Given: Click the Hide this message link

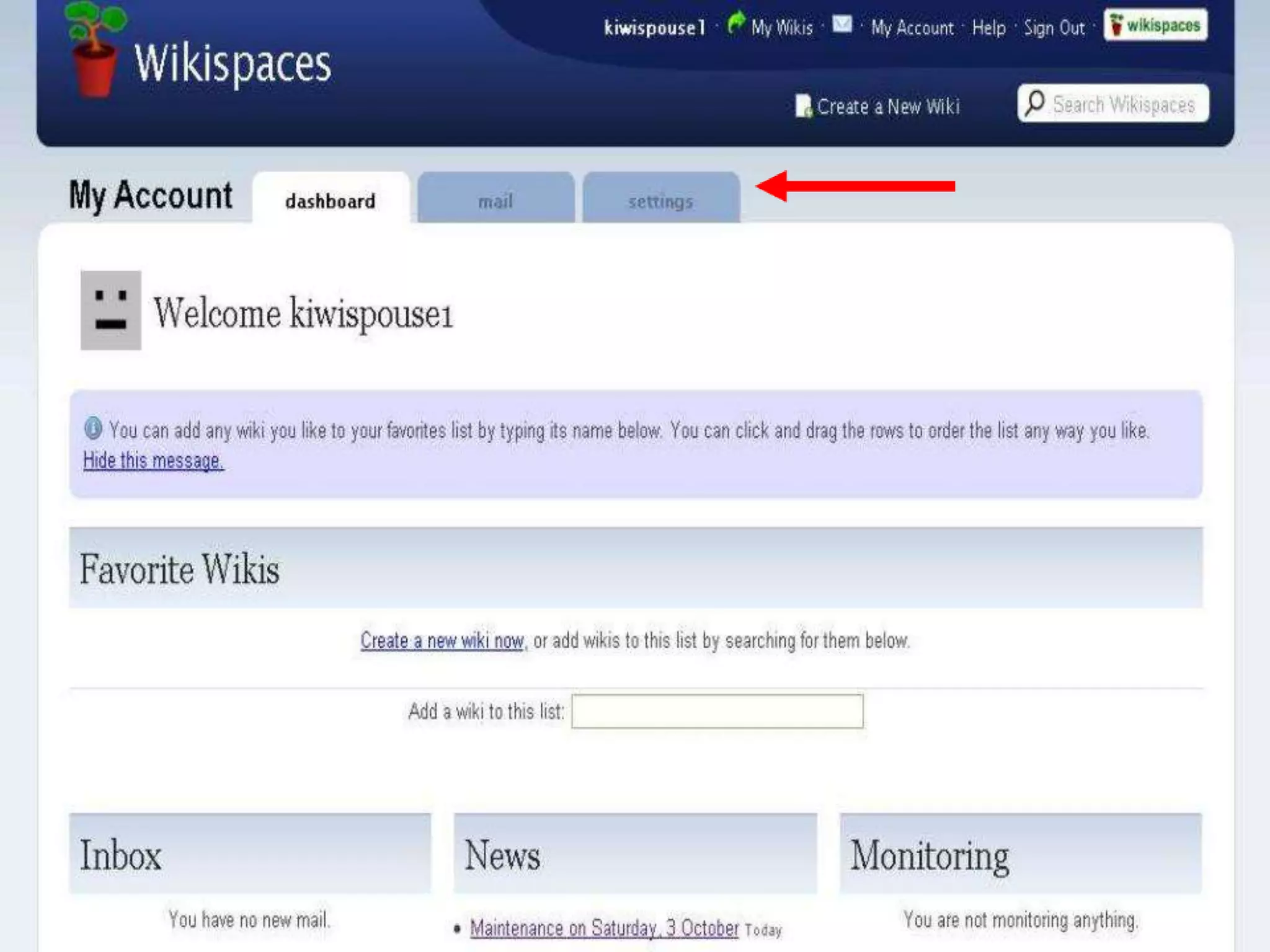Looking at the screenshot, I should point(153,461).
